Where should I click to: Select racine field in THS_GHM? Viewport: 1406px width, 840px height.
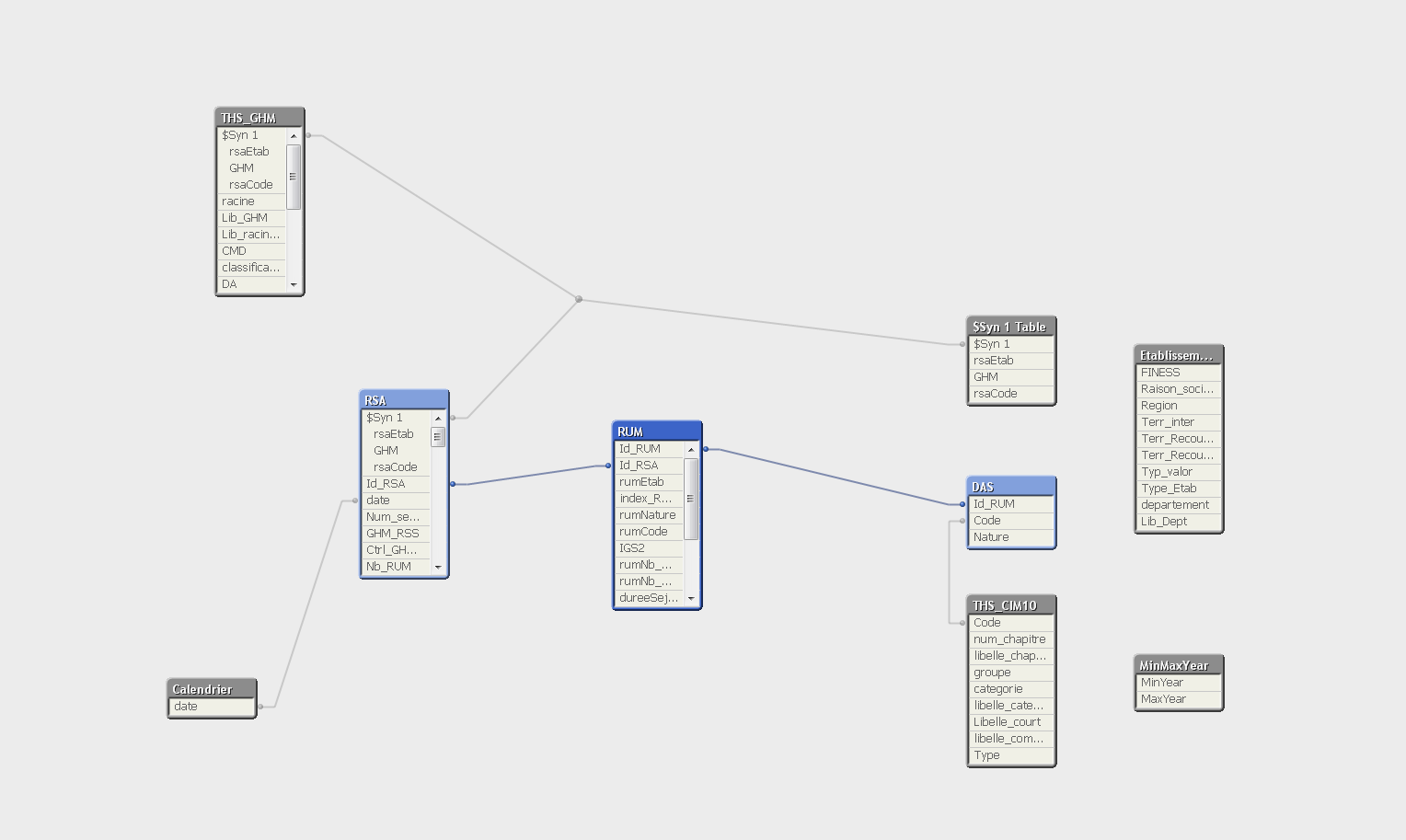(x=251, y=201)
